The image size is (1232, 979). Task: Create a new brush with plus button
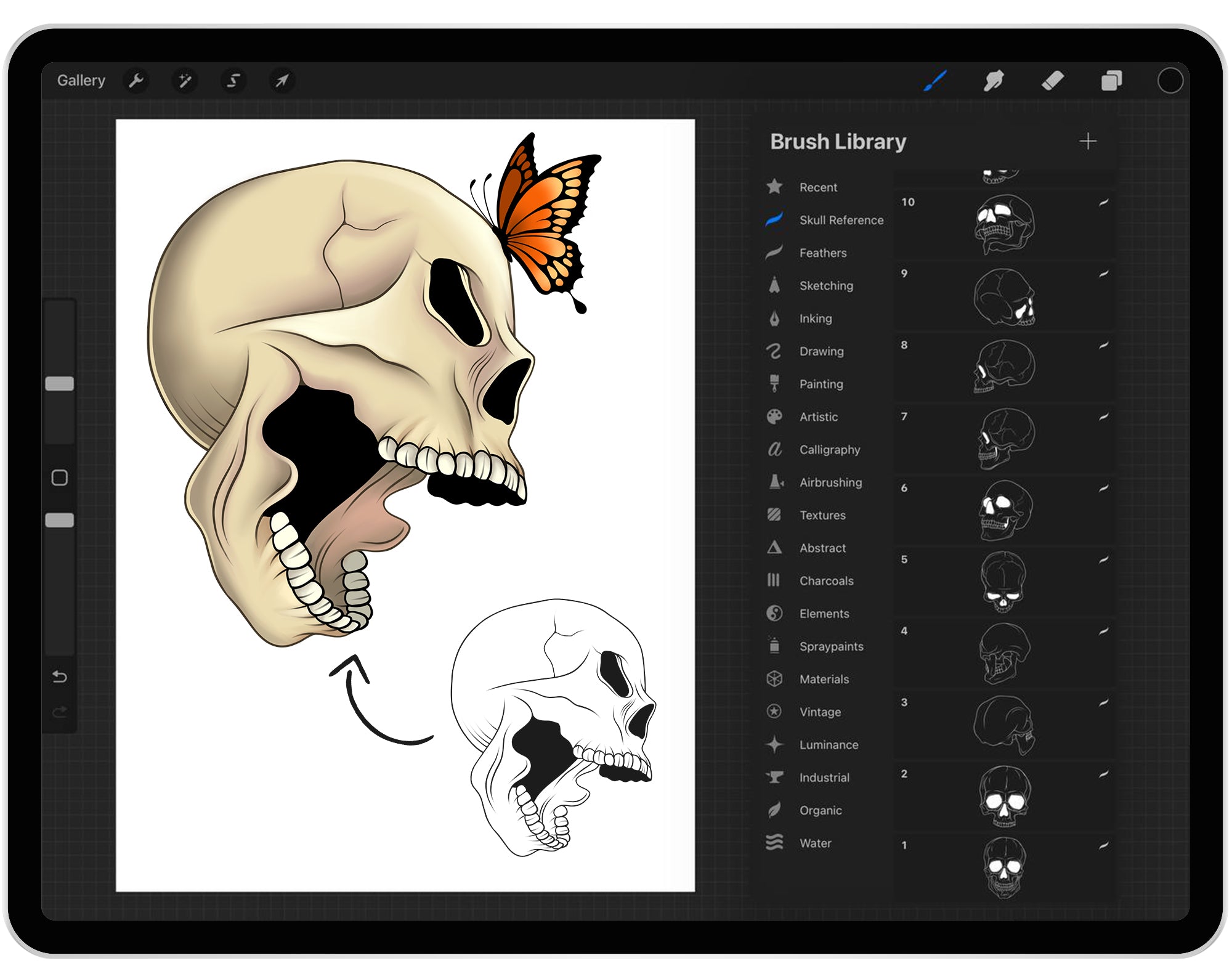click(x=1088, y=142)
